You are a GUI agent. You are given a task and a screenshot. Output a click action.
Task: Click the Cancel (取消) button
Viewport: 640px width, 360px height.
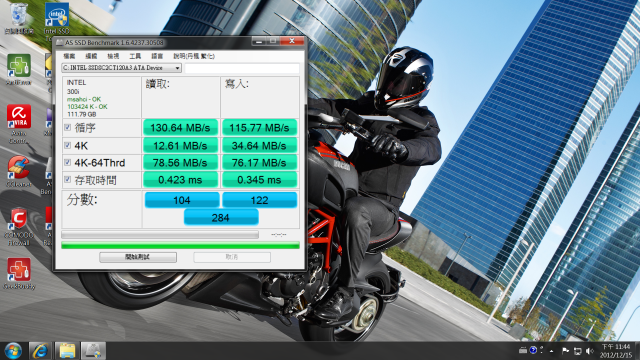click(231, 257)
